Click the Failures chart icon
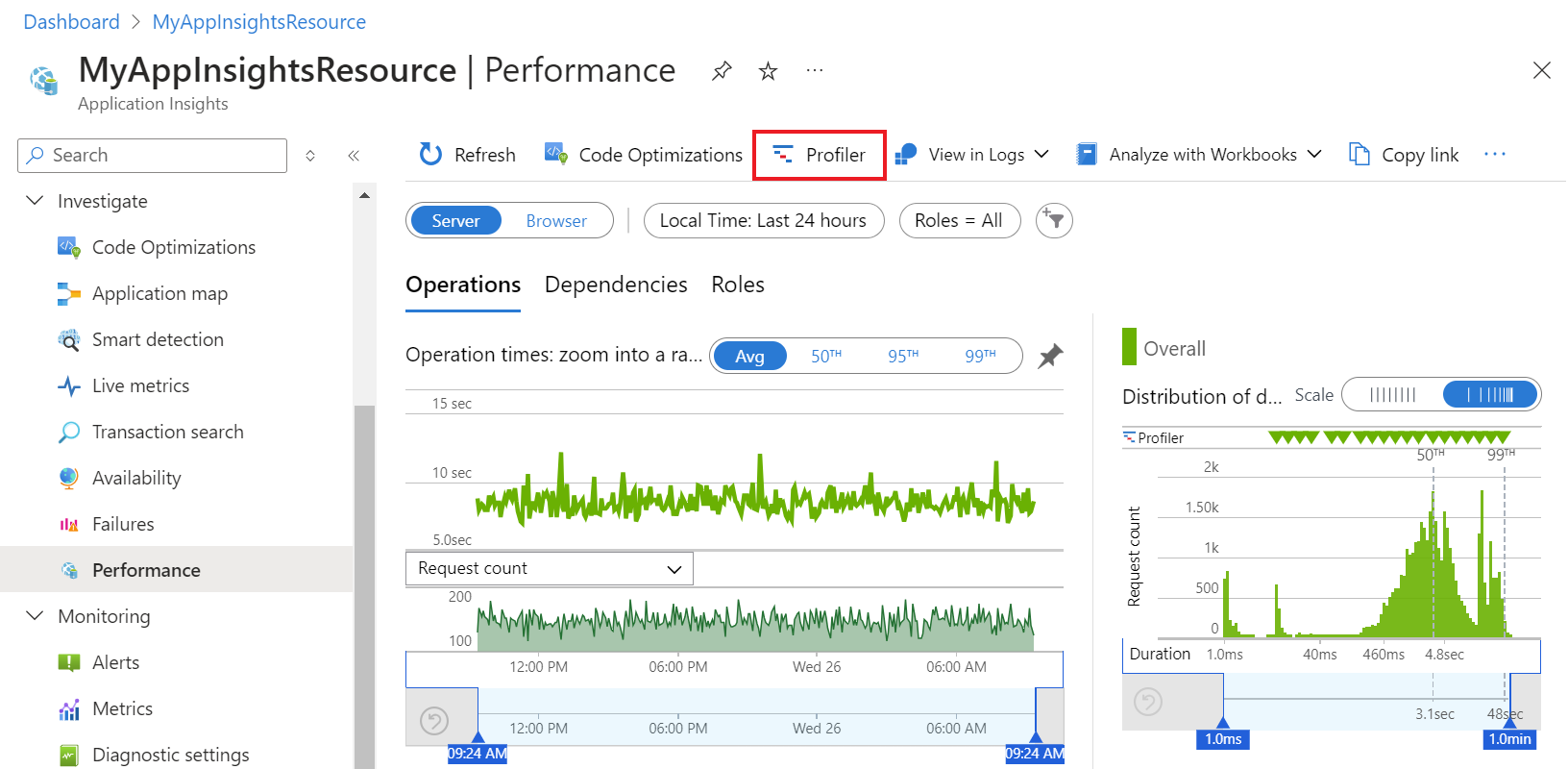 coord(69,524)
